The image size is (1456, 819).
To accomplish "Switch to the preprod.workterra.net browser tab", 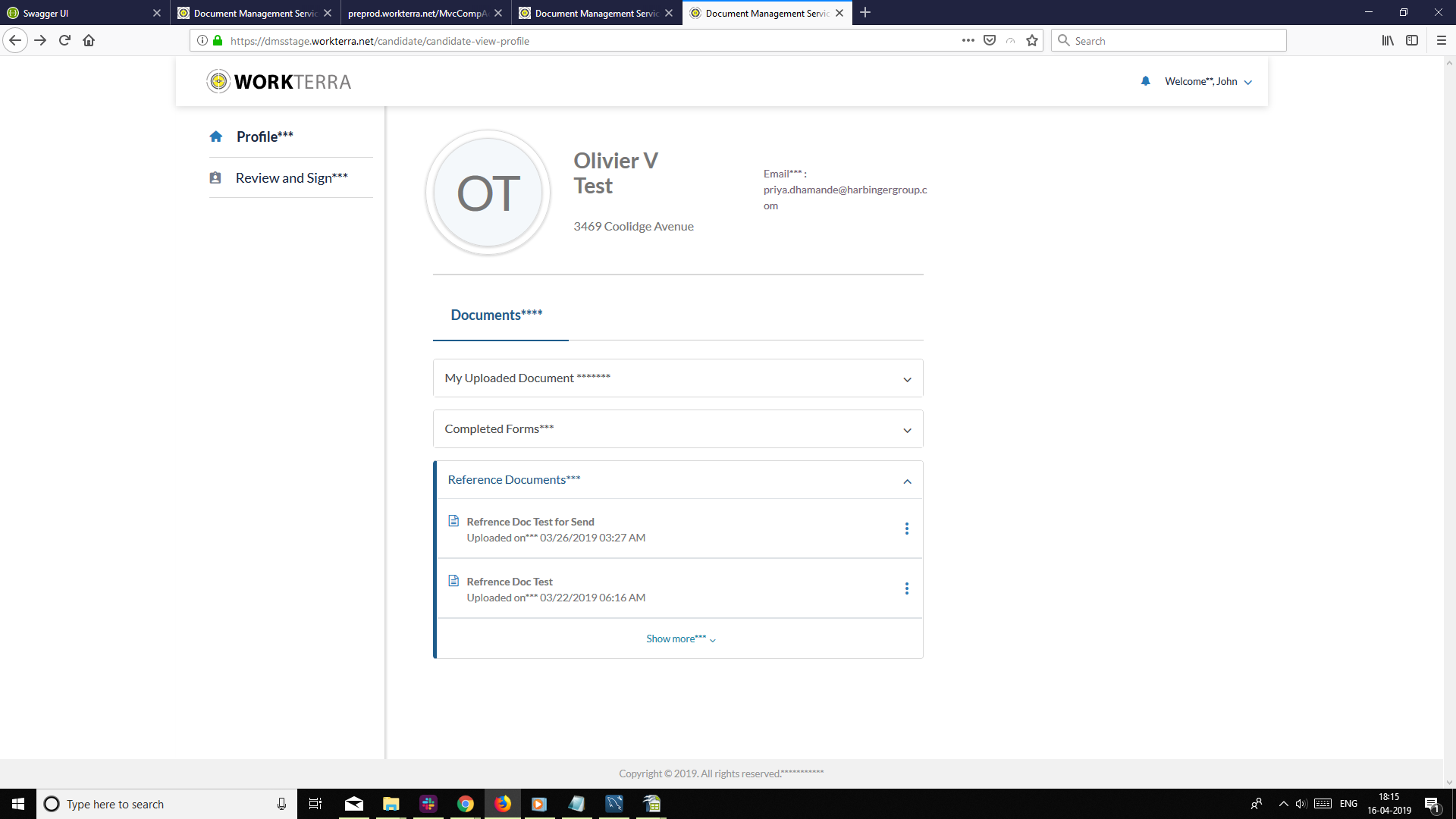I will pyautogui.click(x=417, y=13).
